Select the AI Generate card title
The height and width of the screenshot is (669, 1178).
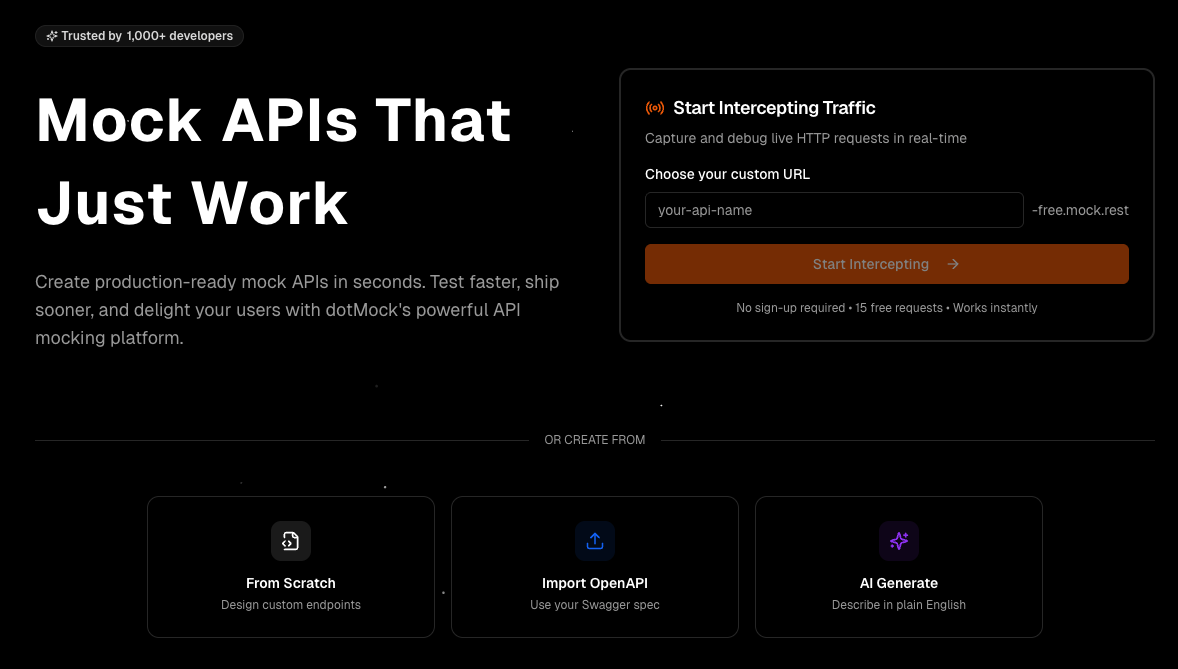click(x=899, y=583)
